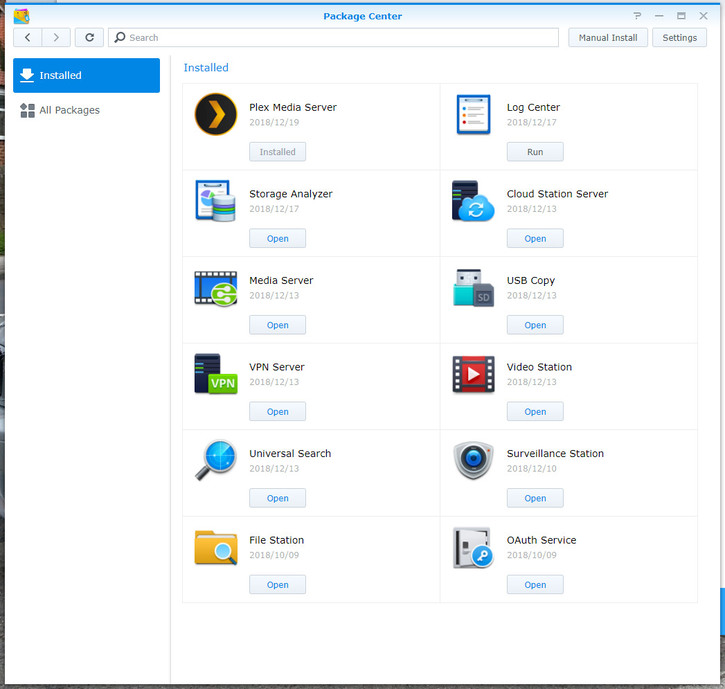Viewport: 725px width, 689px height.
Task: Select the Installed sidebar tab
Action: [86, 75]
